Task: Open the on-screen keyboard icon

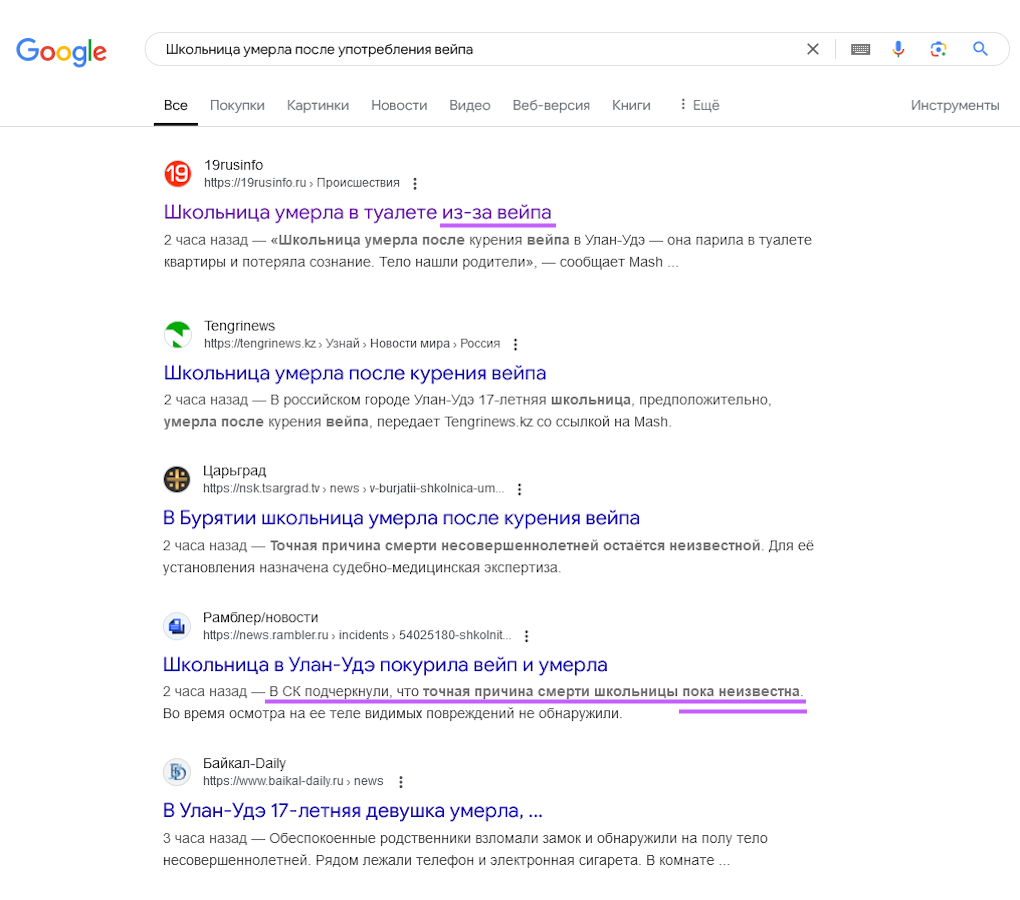Action: tap(860, 49)
